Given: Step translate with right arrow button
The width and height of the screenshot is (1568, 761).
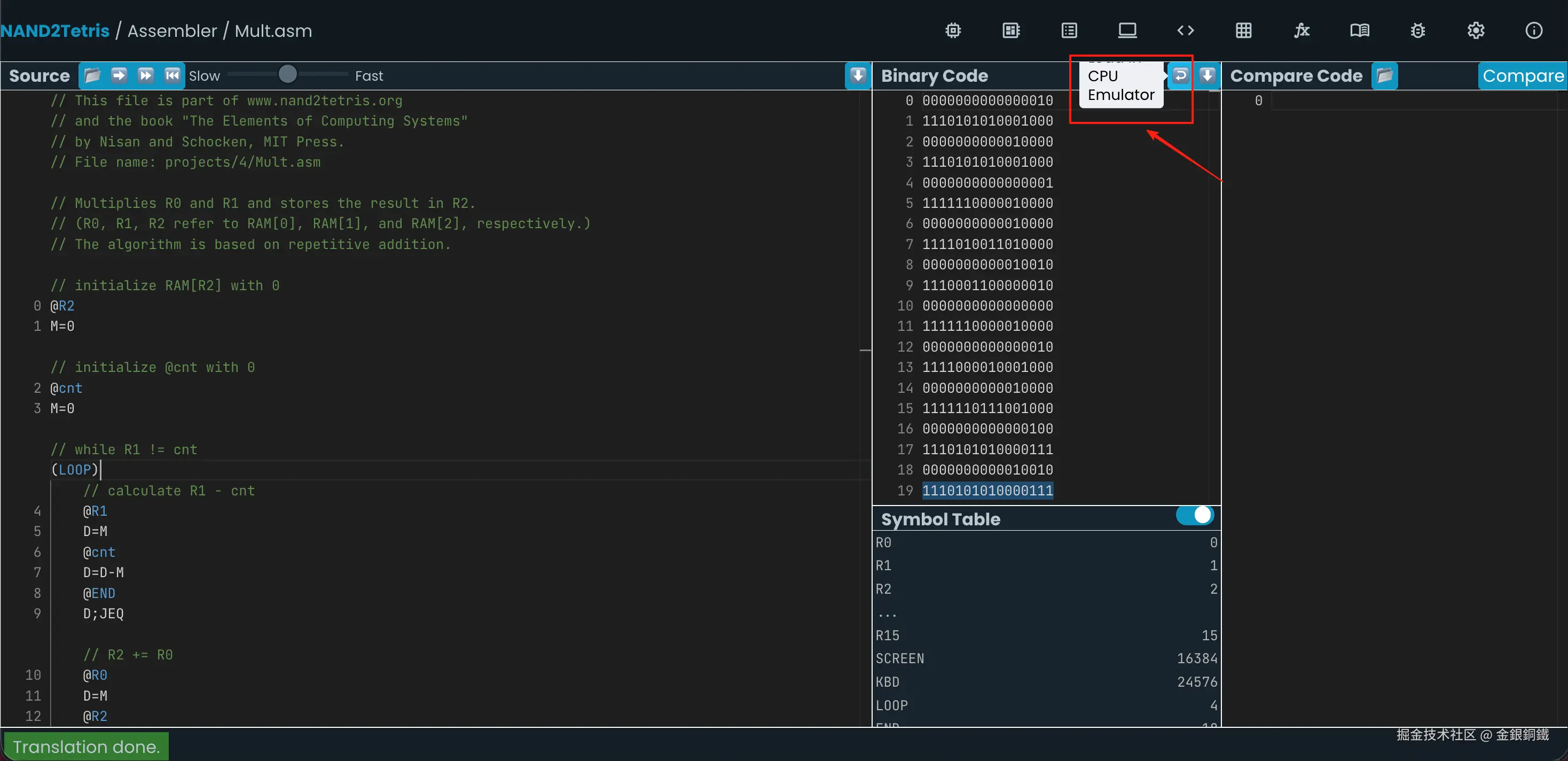Looking at the screenshot, I should pyautogui.click(x=119, y=75).
